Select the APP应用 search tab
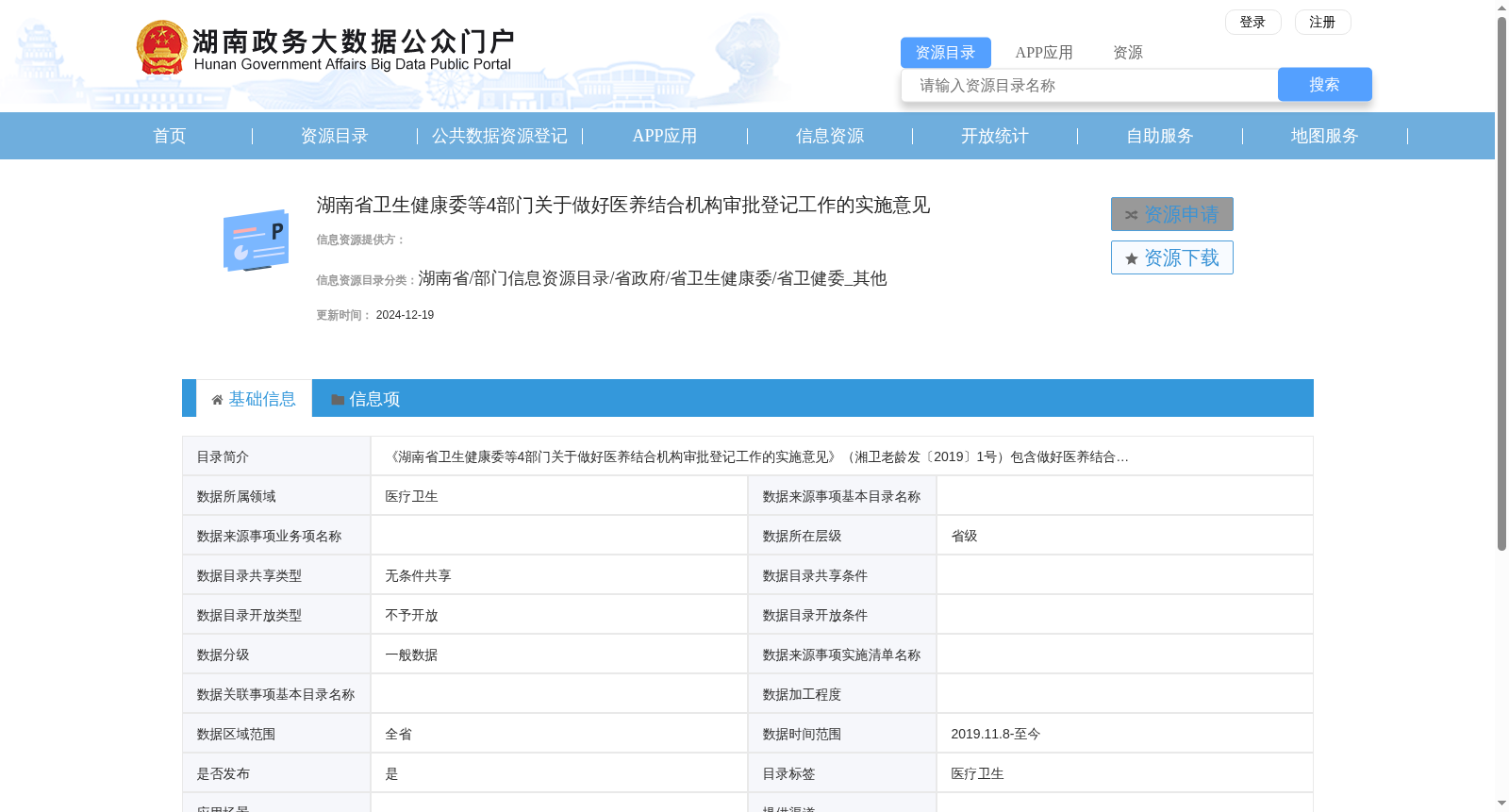This screenshot has height=812, width=1509. pos(1044,53)
